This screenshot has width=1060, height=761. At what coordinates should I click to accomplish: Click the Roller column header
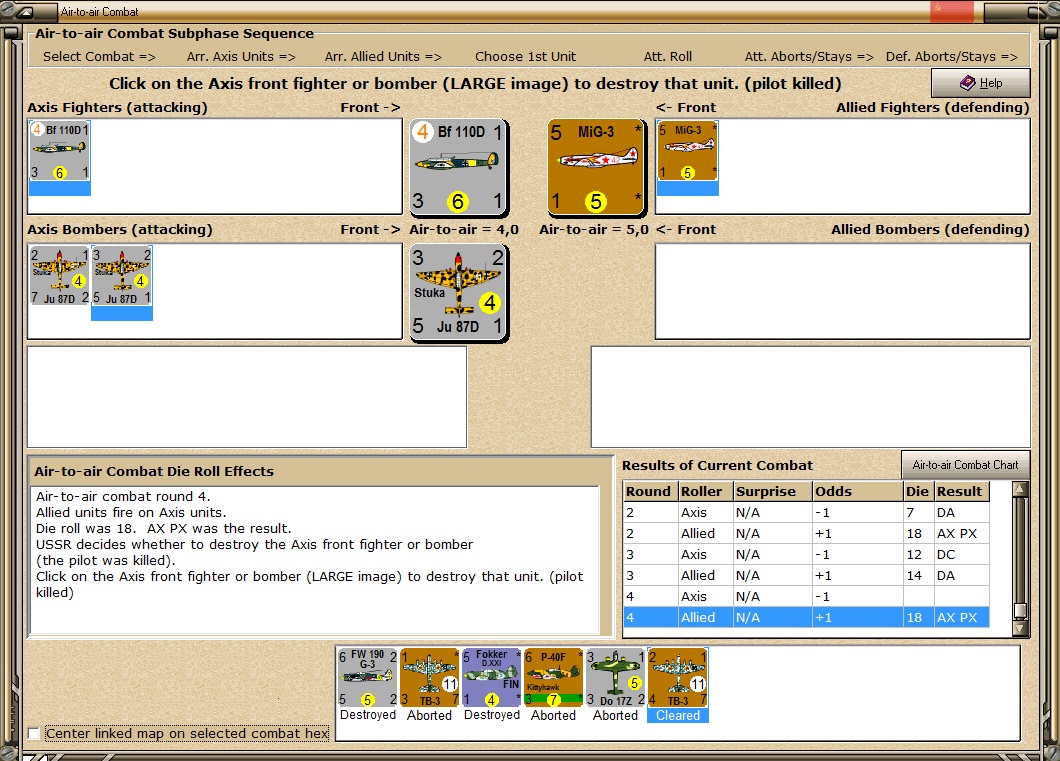pyautogui.click(x=706, y=491)
